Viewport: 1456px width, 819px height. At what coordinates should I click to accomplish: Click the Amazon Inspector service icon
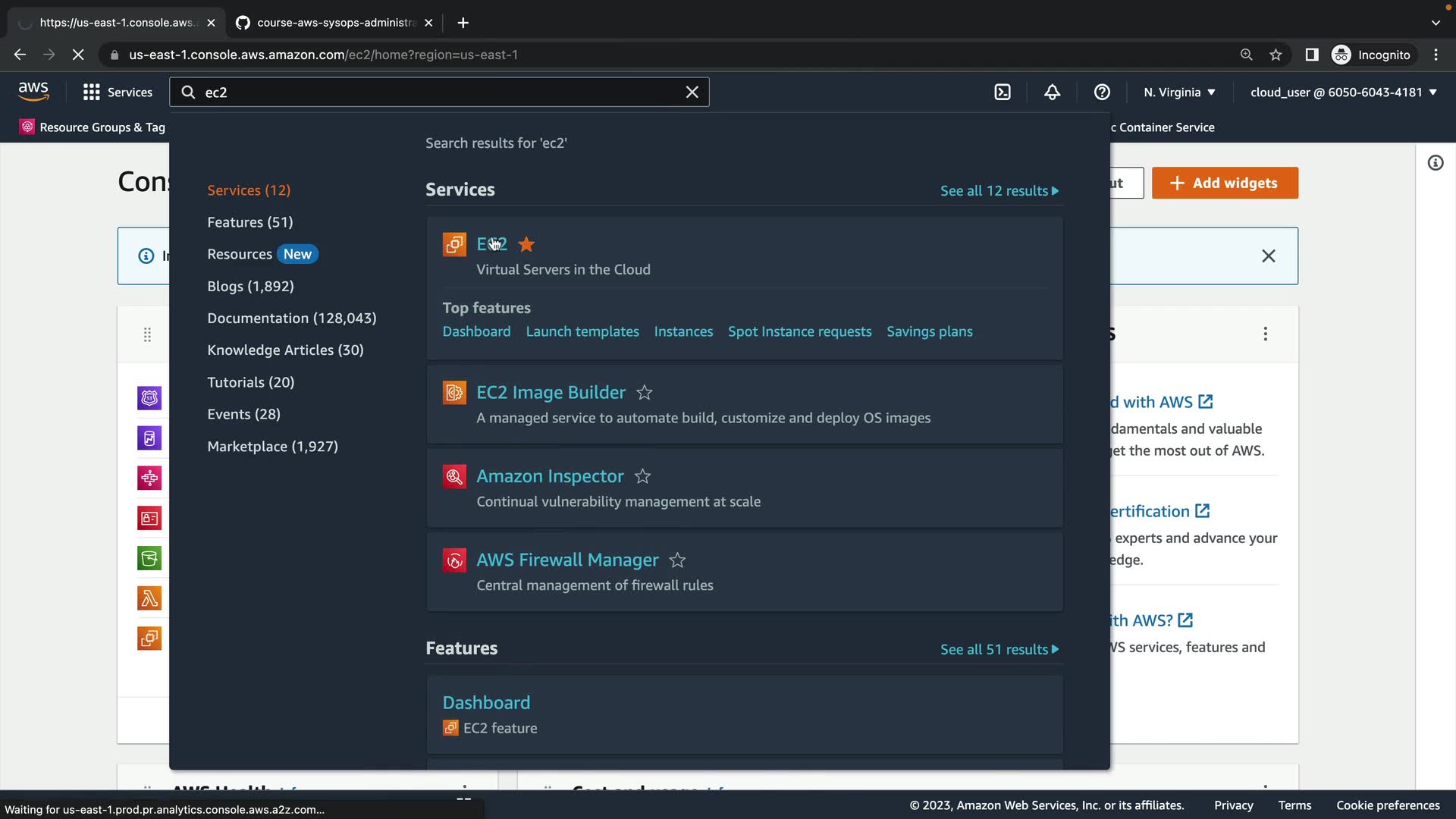click(x=454, y=476)
